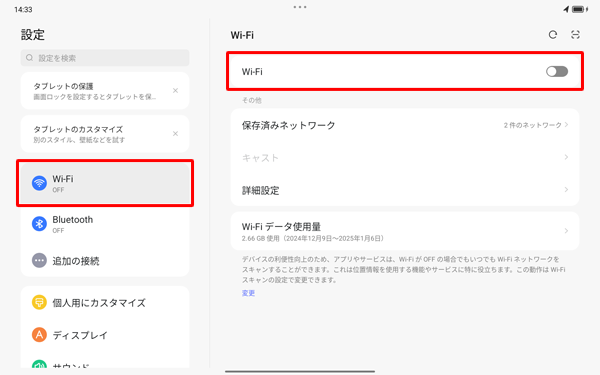The width and height of the screenshot is (600, 375).
Task: Select Wi-Fi in the settings sidebar
Action: (105, 183)
